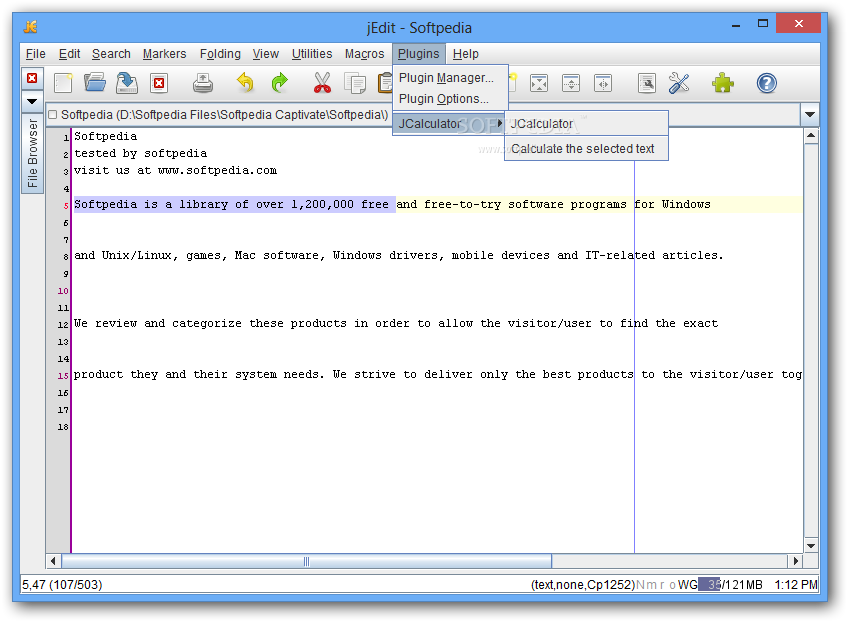
Task: Close the open Plugins menu
Action: click(x=419, y=54)
